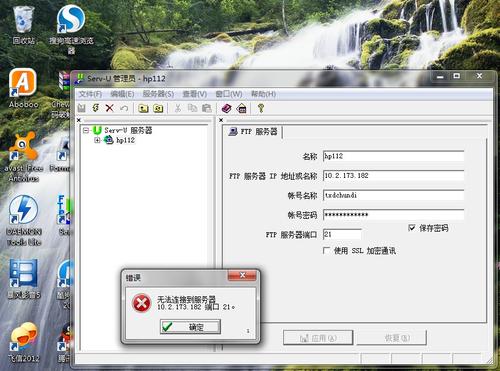Enable 使用 SSL 加密通讯 checkbox
This screenshot has width=500, height=371.
pos(327,250)
